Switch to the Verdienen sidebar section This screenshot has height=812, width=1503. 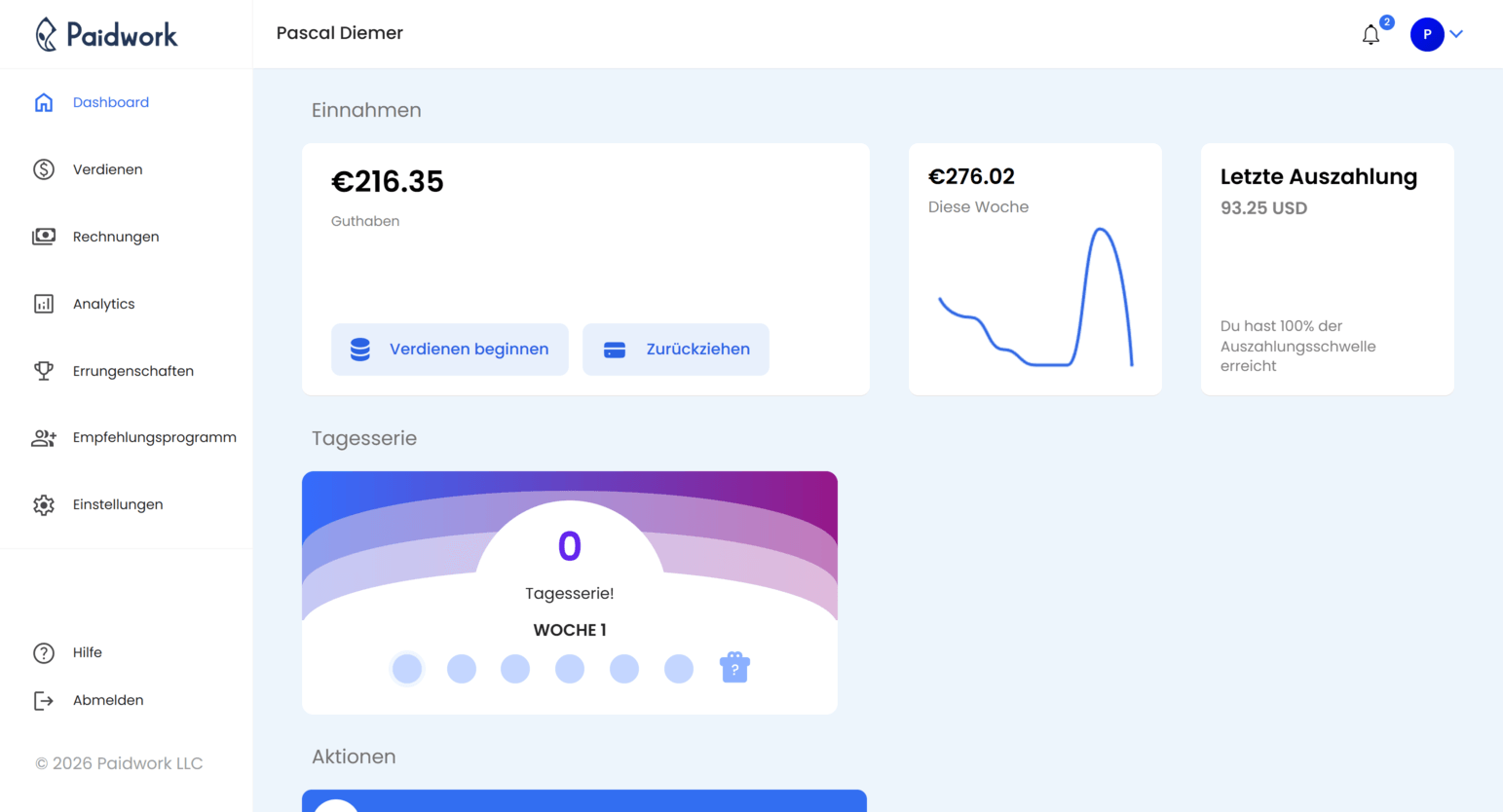(105, 168)
